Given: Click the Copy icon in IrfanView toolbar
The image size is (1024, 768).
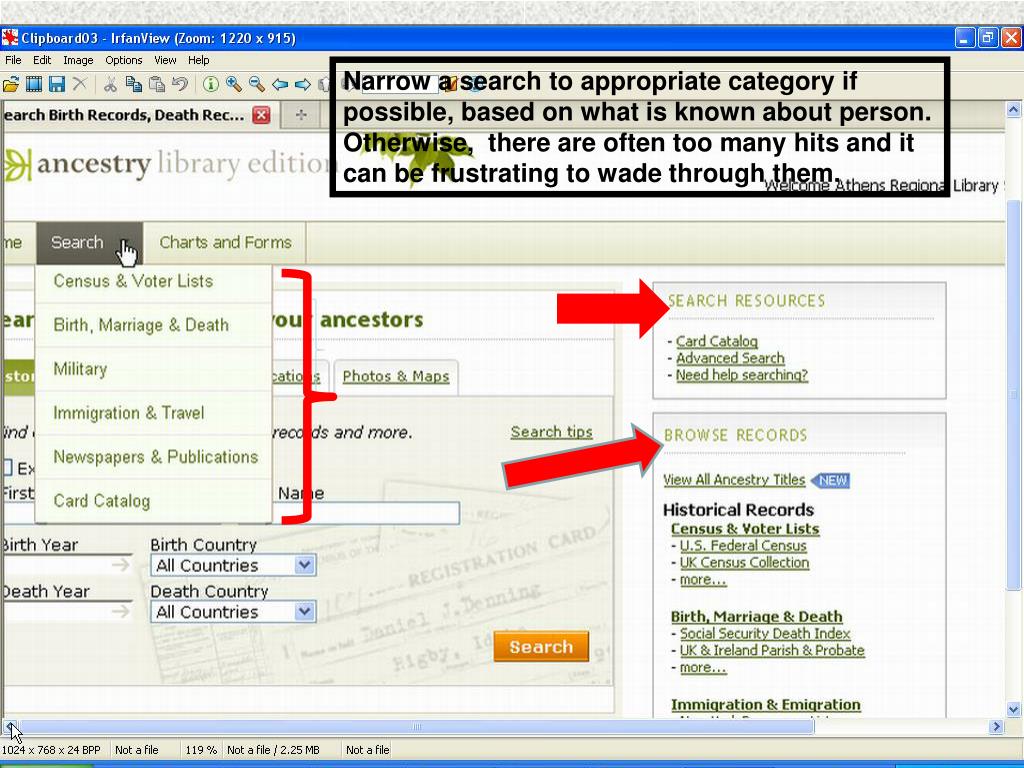Looking at the screenshot, I should (134, 84).
